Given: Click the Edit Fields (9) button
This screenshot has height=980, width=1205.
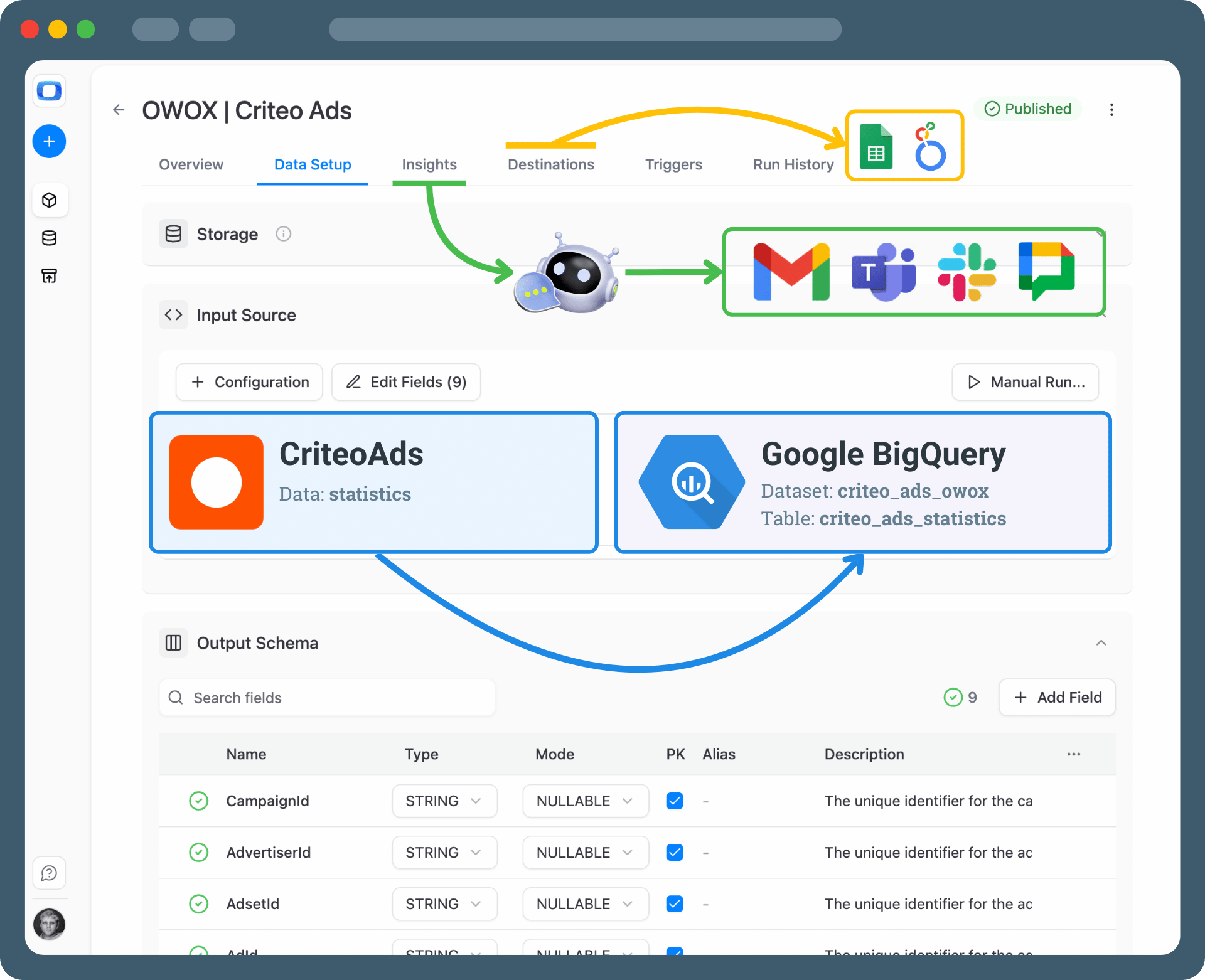Looking at the screenshot, I should pyautogui.click(x=406, y=382).
